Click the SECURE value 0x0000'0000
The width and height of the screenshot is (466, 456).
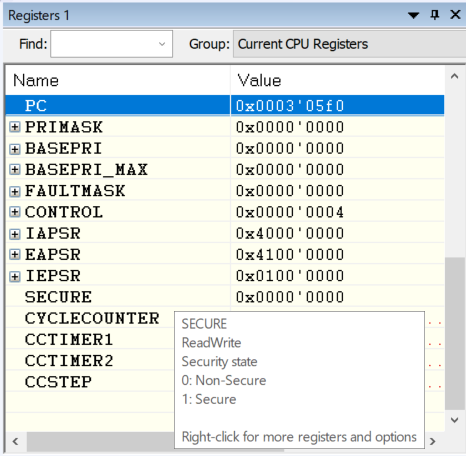290,297
